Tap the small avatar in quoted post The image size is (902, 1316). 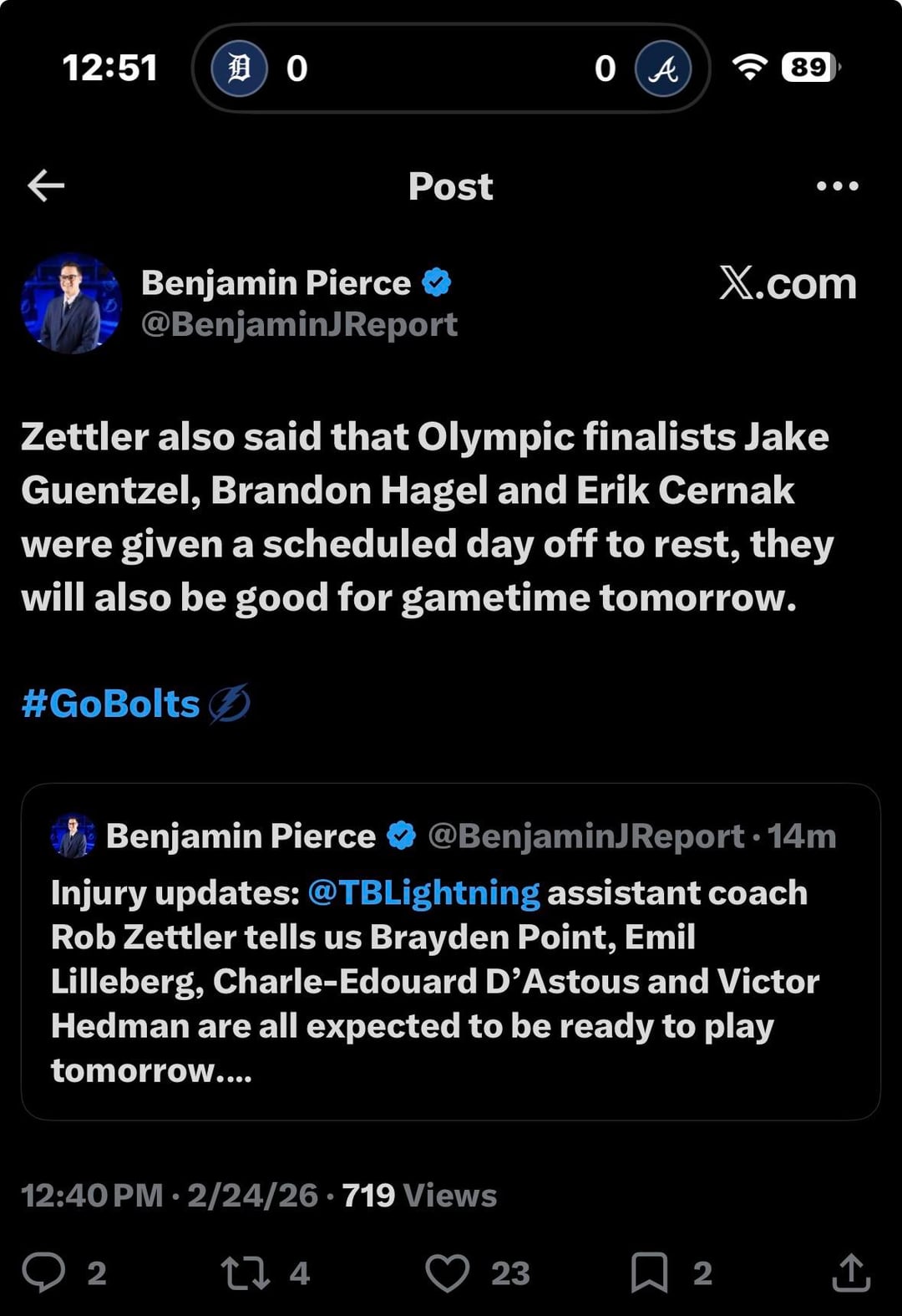73,836
